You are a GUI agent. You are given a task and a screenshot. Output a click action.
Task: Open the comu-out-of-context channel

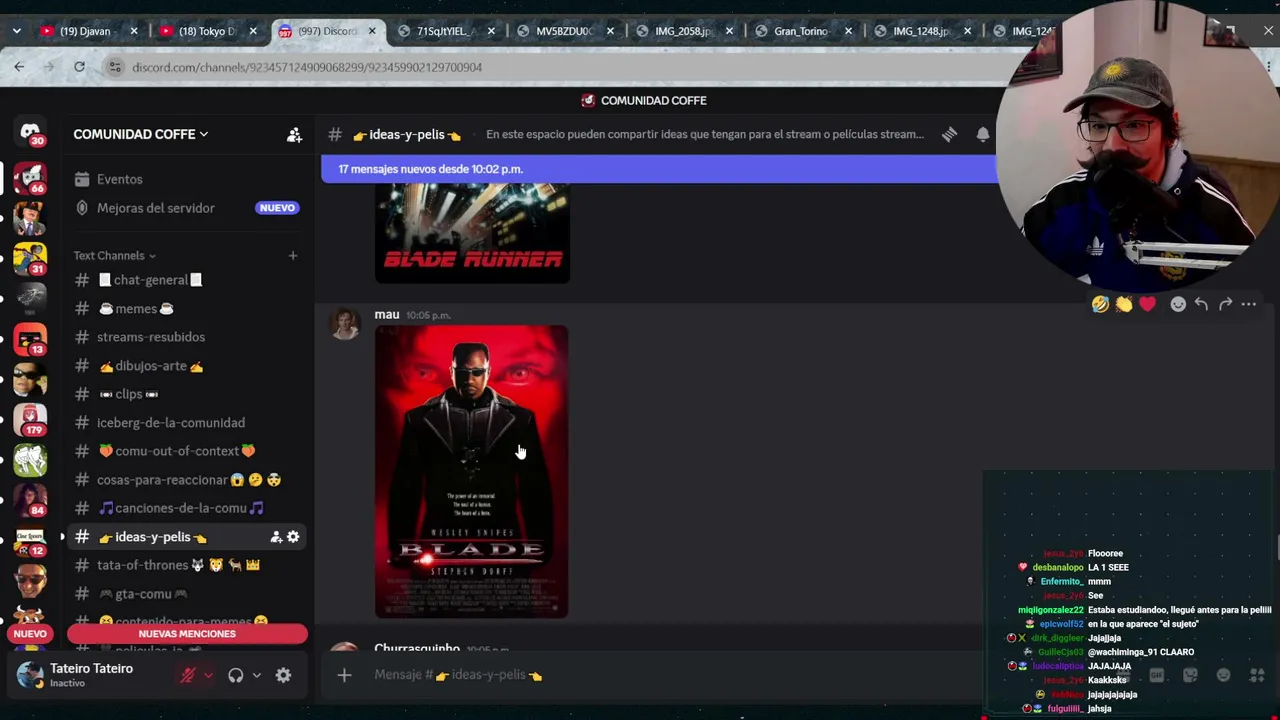coord(187,451)
